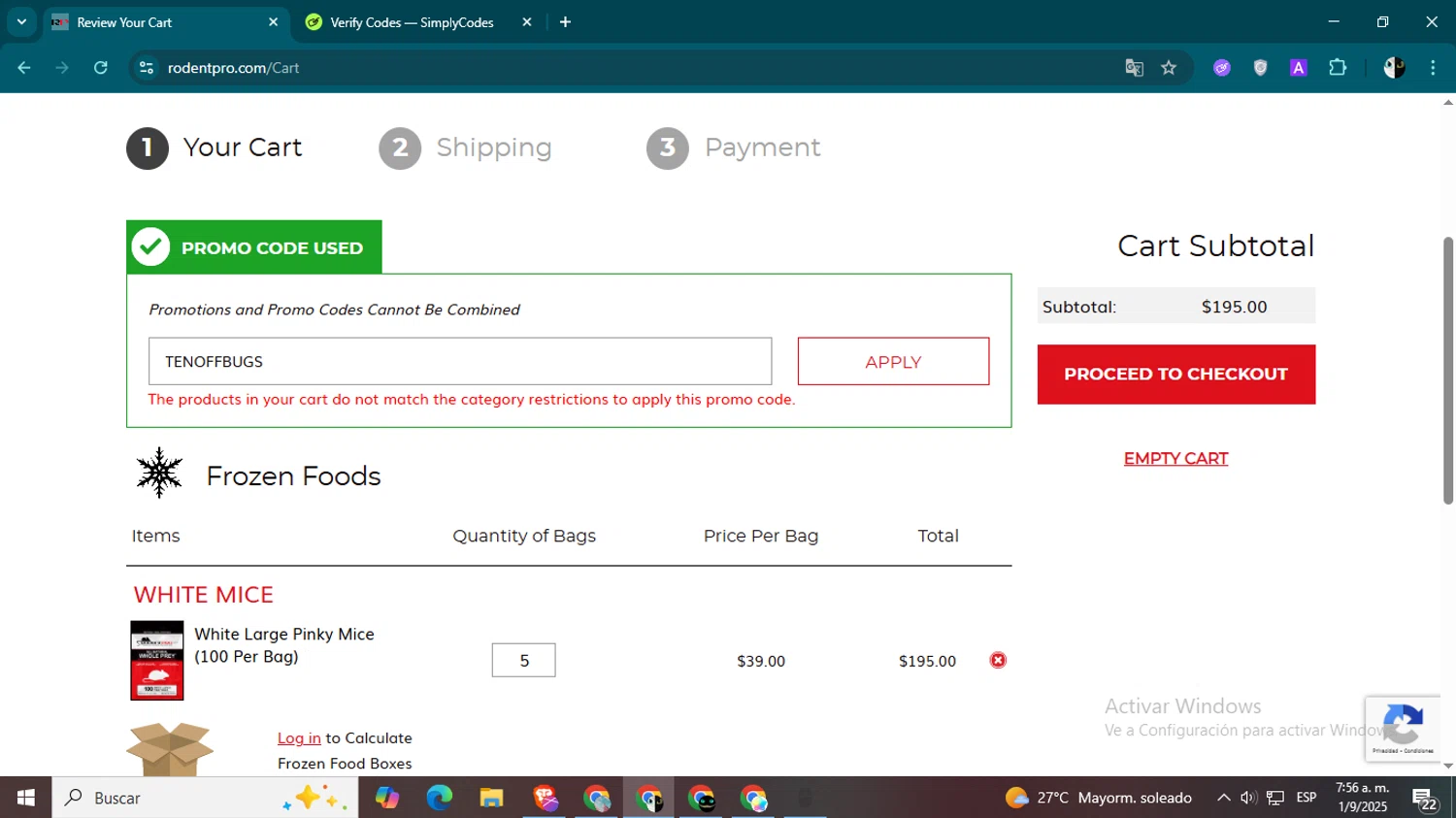Viewport: 1456px width, 818px height.
Task: Open the notification center with 22 badge
Action: (1425, 800)
